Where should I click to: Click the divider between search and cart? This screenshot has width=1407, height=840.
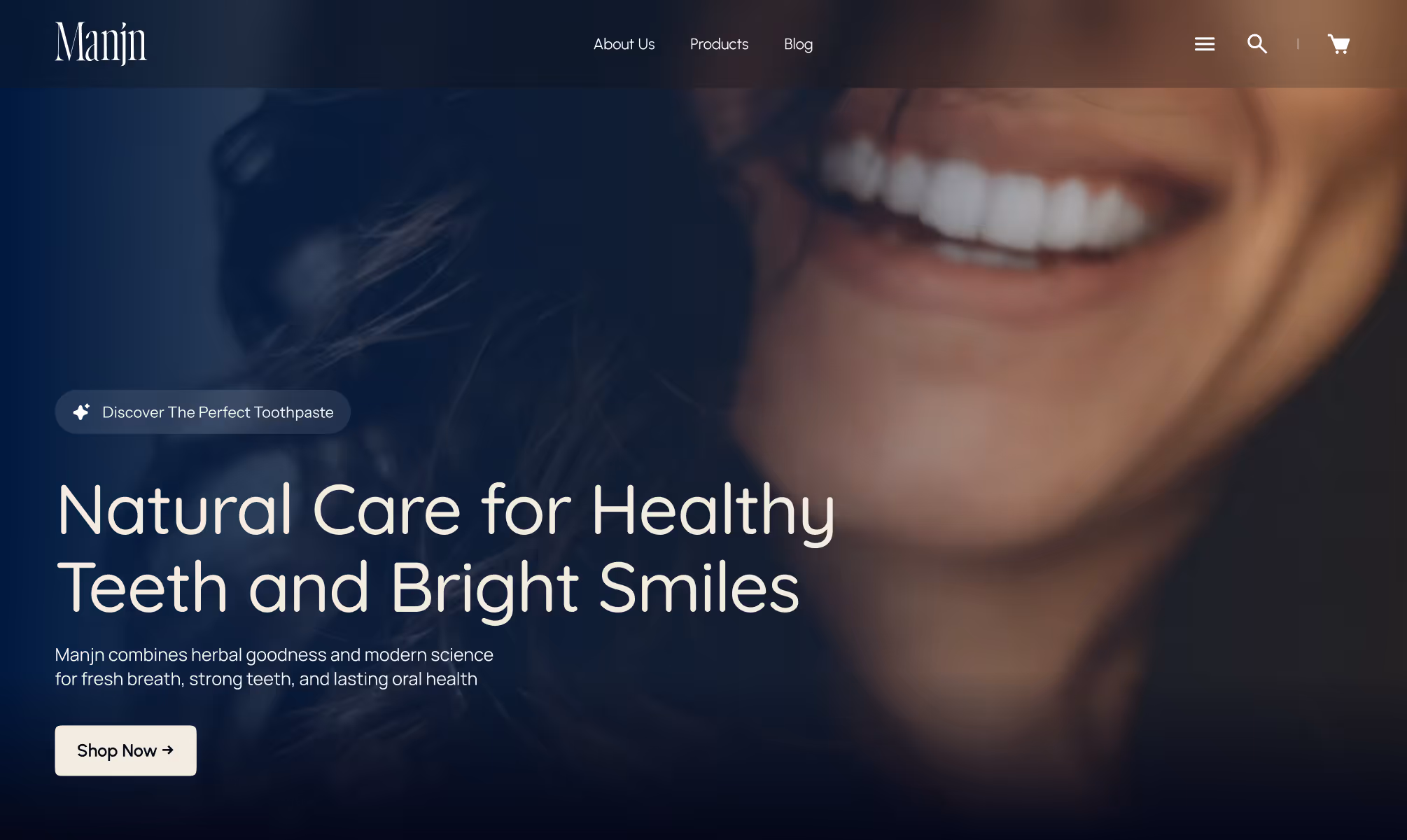(1298, 44)
